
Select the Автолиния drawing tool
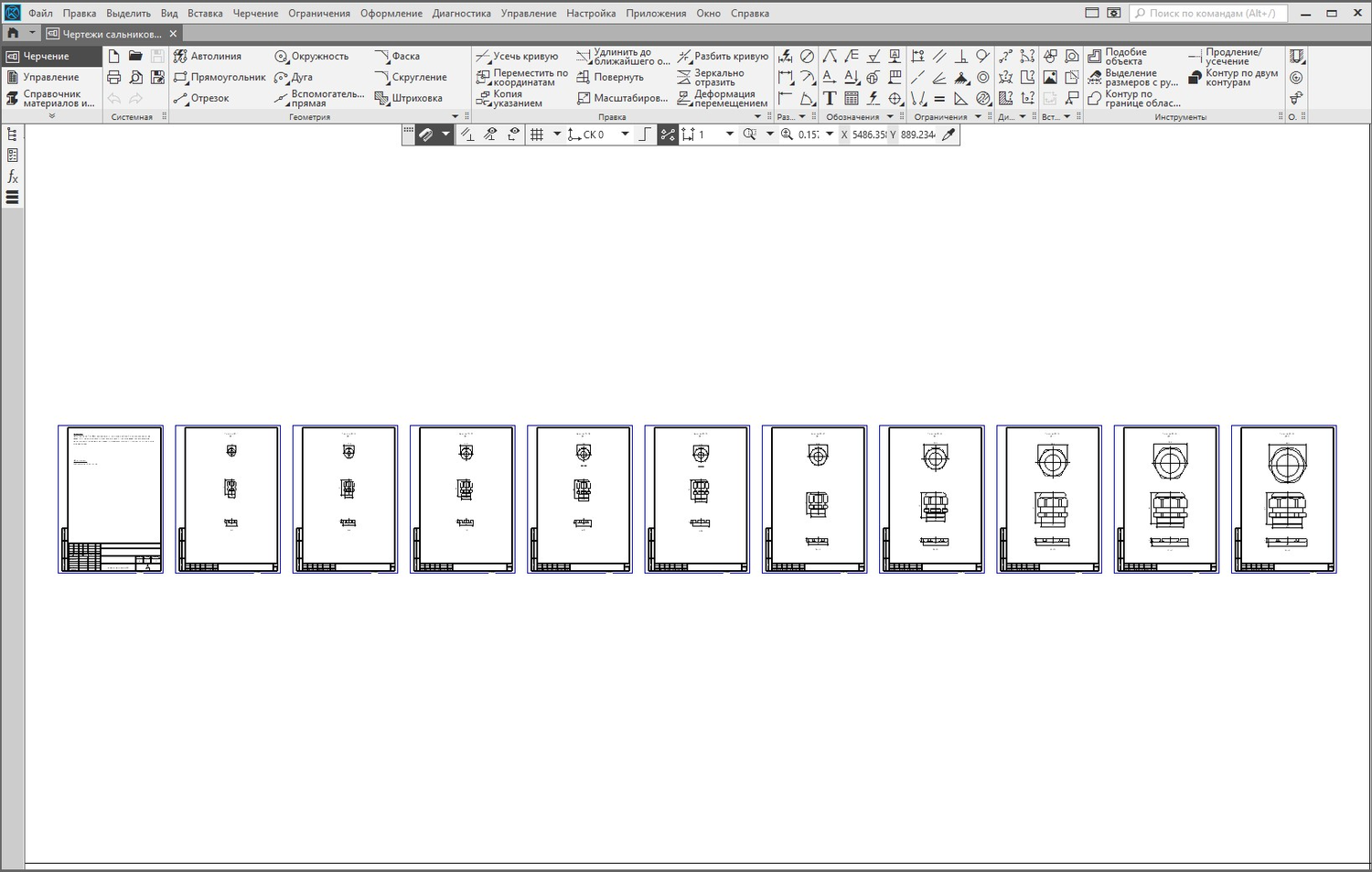coord(208,57)
